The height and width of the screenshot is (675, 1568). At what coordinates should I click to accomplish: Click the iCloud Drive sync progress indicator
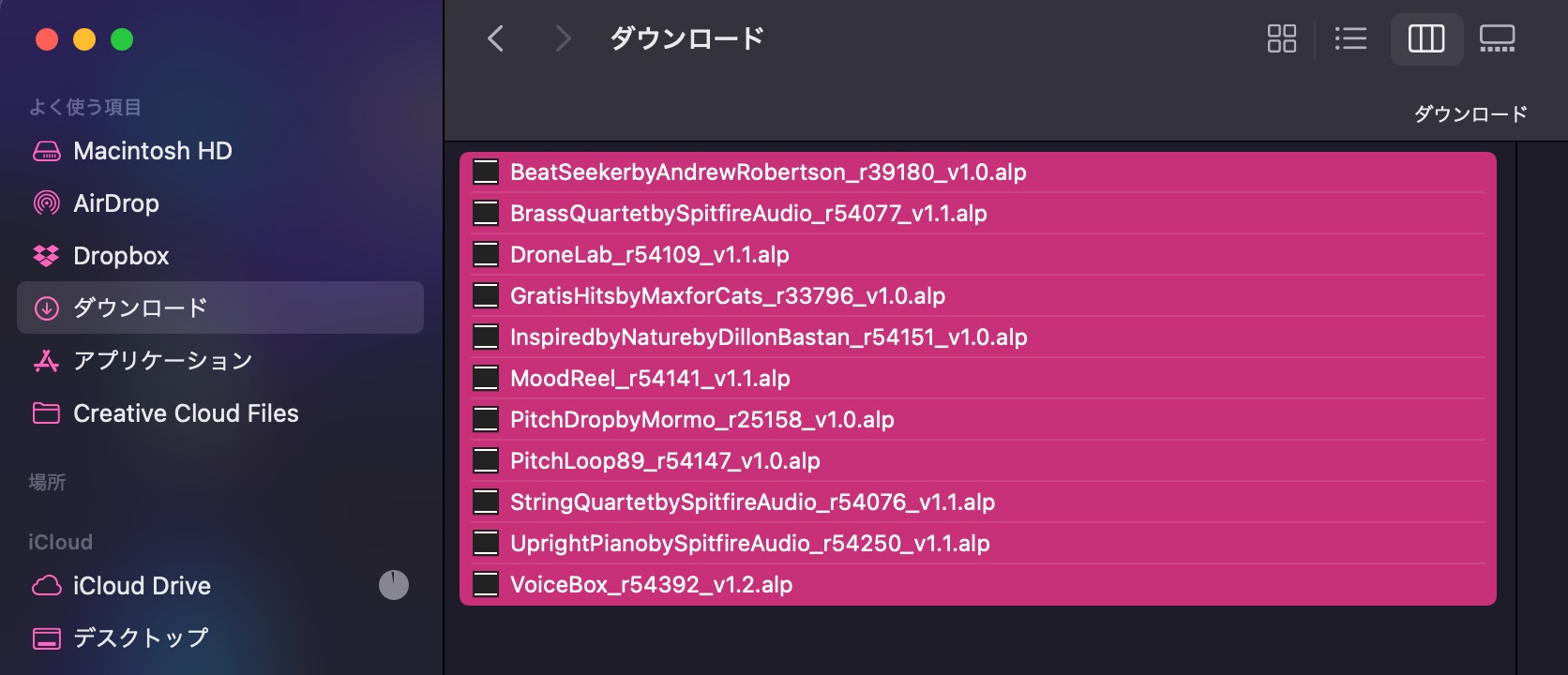pyautogui.click(x=394, y=585)
